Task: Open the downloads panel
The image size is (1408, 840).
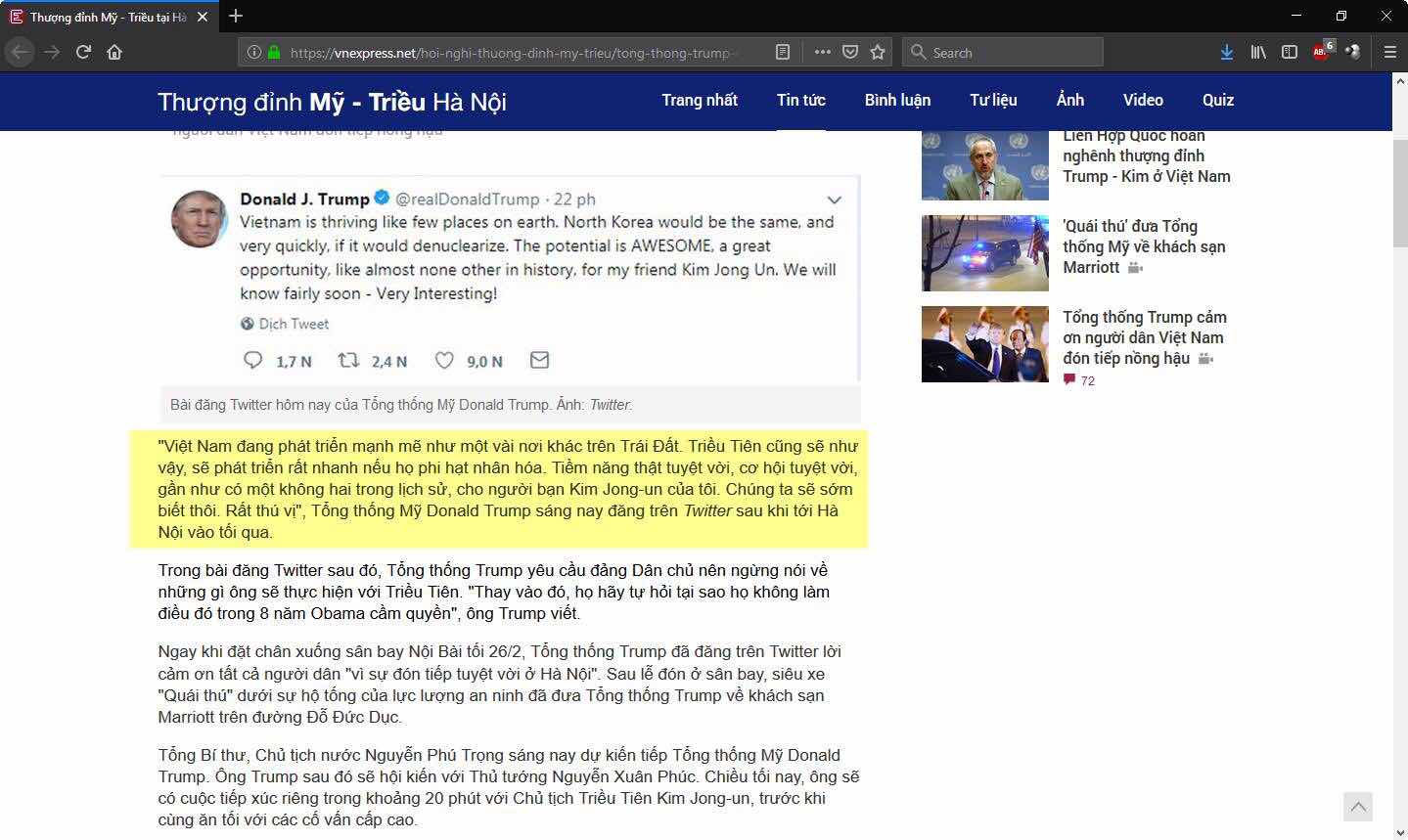Action: tap(1226, 52)
